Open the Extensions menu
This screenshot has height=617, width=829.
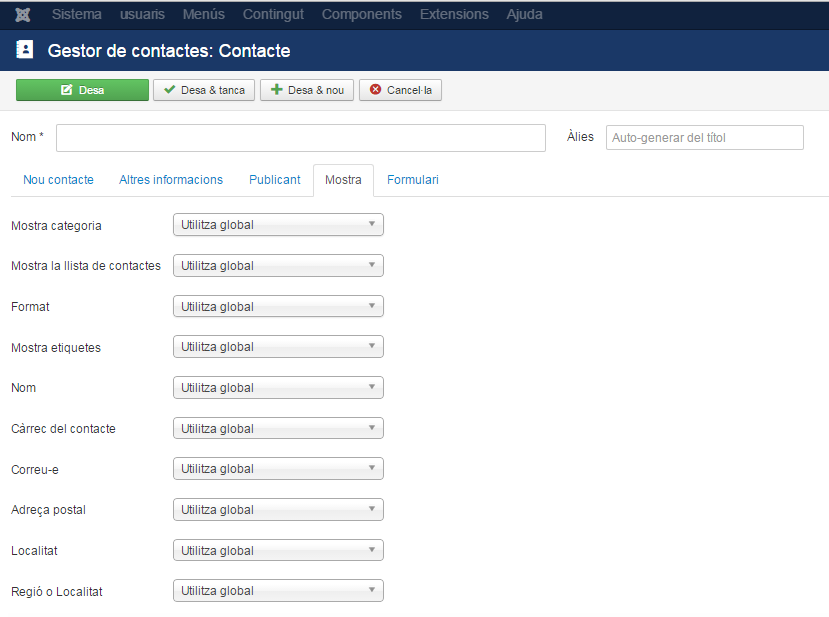tap(454, 14)
